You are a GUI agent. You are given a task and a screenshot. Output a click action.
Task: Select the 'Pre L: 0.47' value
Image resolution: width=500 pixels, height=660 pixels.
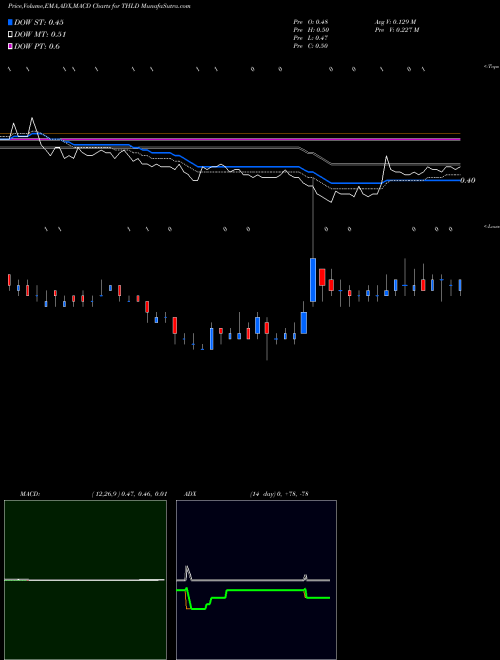click(x=311, y=38)
